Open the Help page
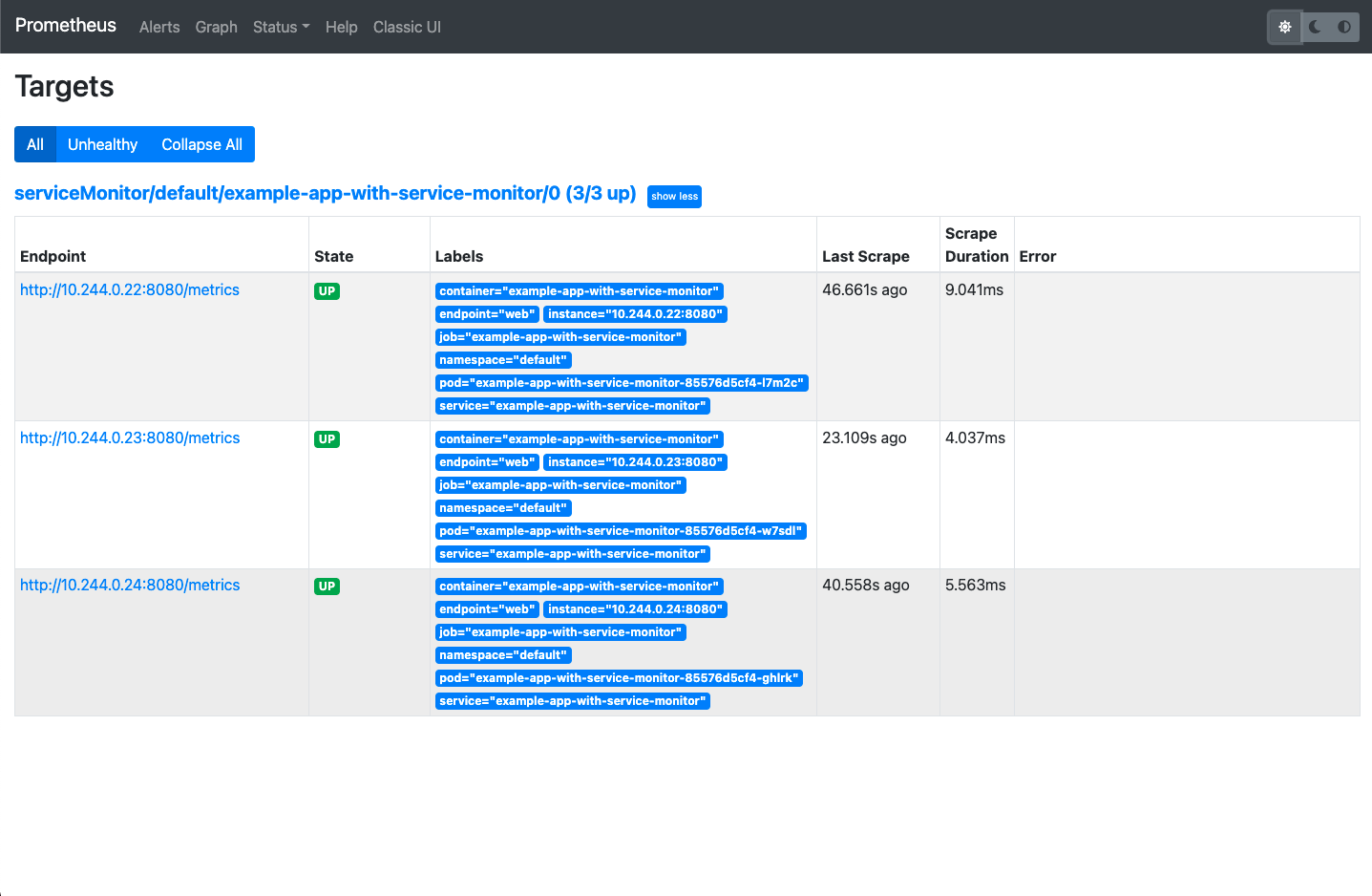1372x896 pixels. tap(341, 27)
